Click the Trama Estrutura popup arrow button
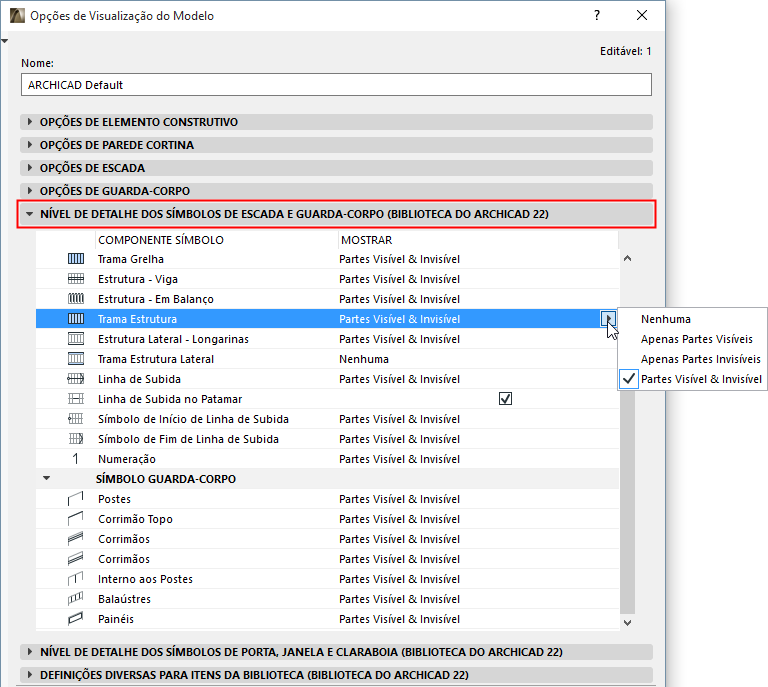 608,319
